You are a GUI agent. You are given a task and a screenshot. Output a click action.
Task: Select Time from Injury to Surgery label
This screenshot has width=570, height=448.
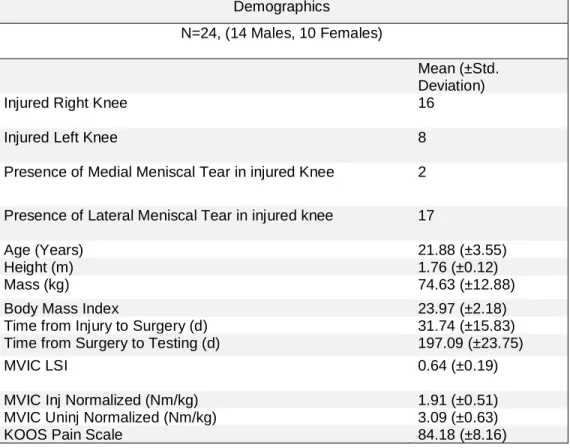pyautogui.click(x=106, y=326)
